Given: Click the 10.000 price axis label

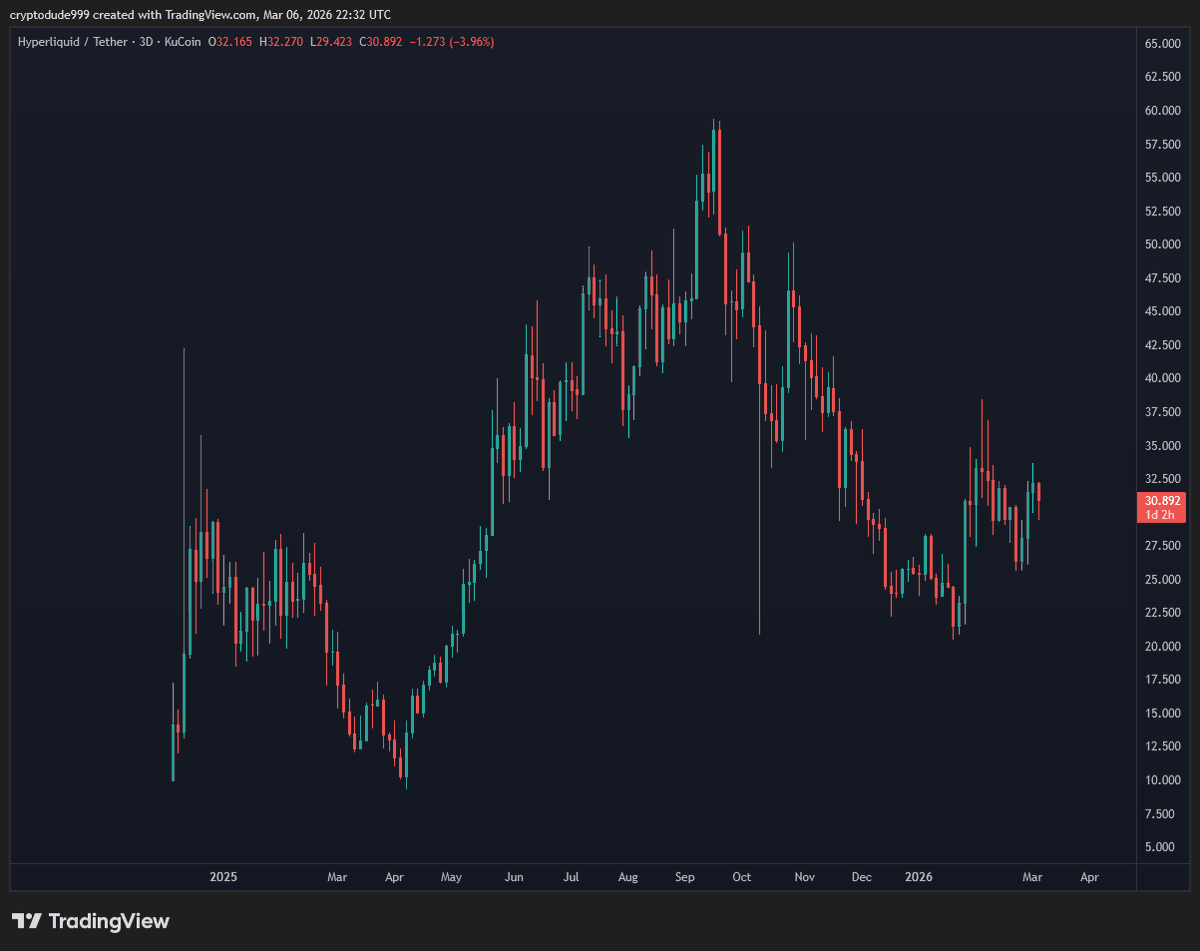Looking at the screenshot, I should [x=1164, y=780].
